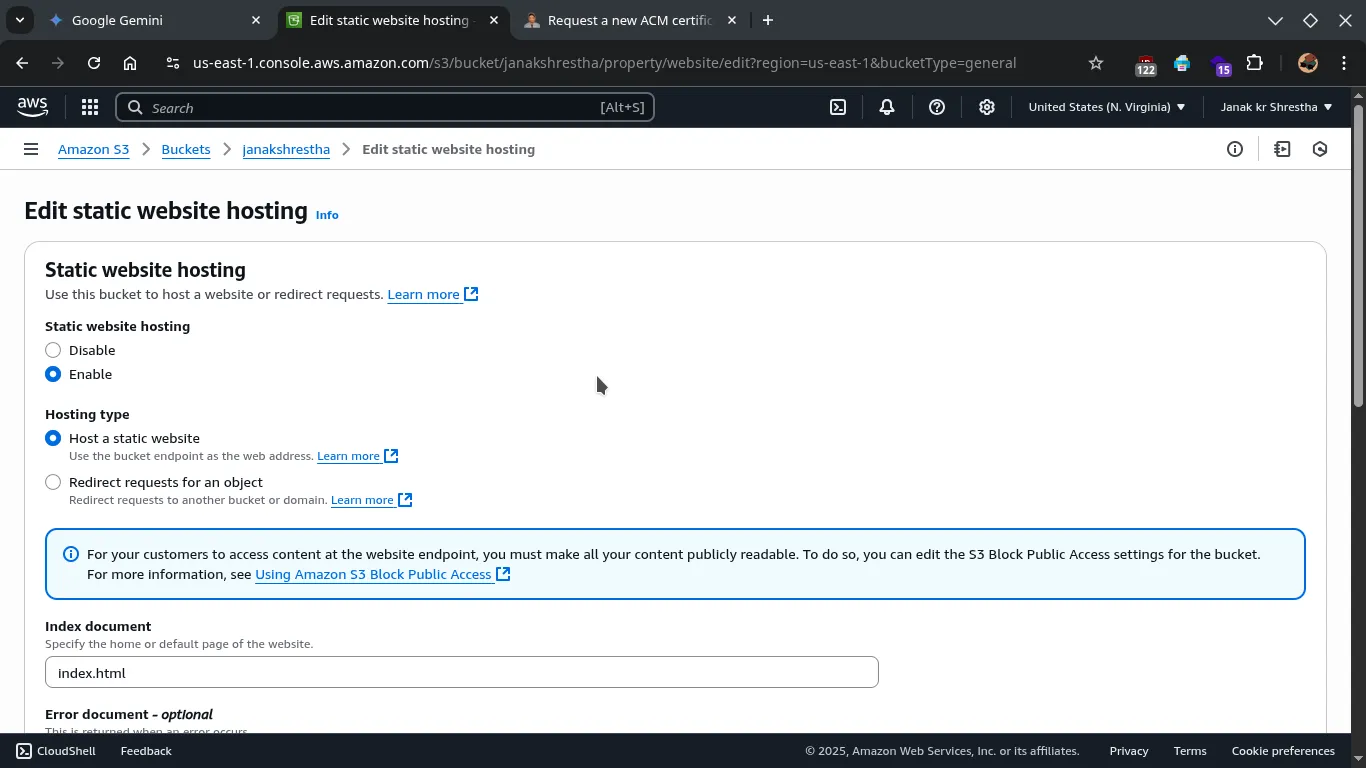Open the AWS services grid menu
The image size is (1366, 768).
pos(90,107)
